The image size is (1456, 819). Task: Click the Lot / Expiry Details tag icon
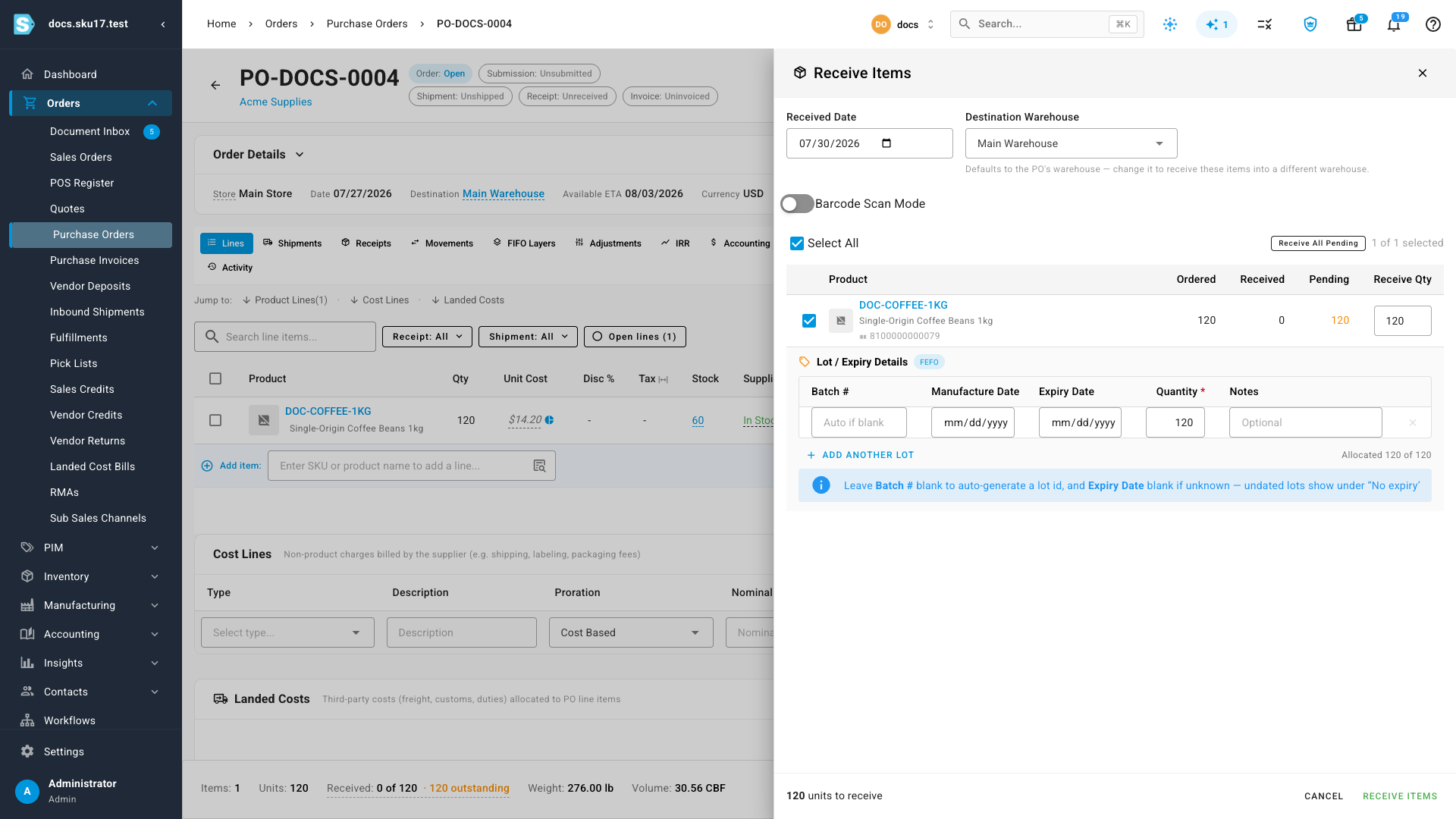pos(805,362)
